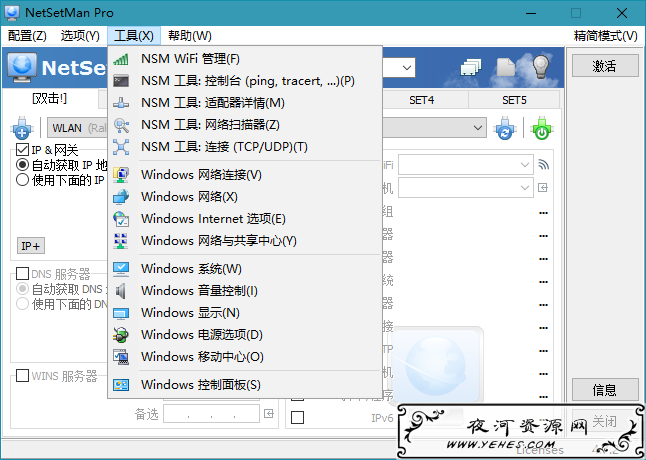Viewport: 646px width, 460px height.
Task: Click the WiFi scan icon next to WiFi dropdown
Action: point(543,165)
